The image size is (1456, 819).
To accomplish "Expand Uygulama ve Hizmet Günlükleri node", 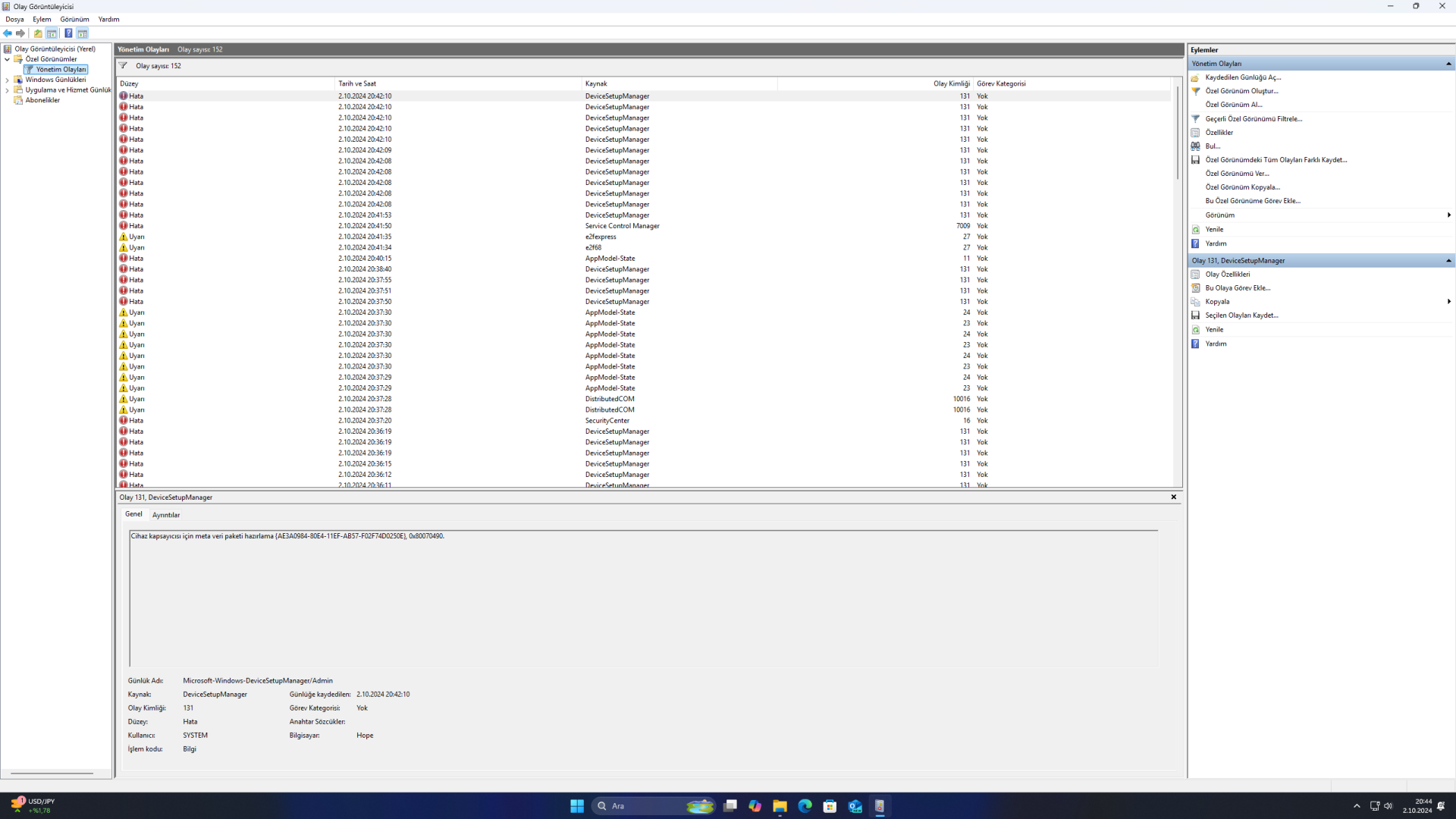I will (x=8, y=90).
